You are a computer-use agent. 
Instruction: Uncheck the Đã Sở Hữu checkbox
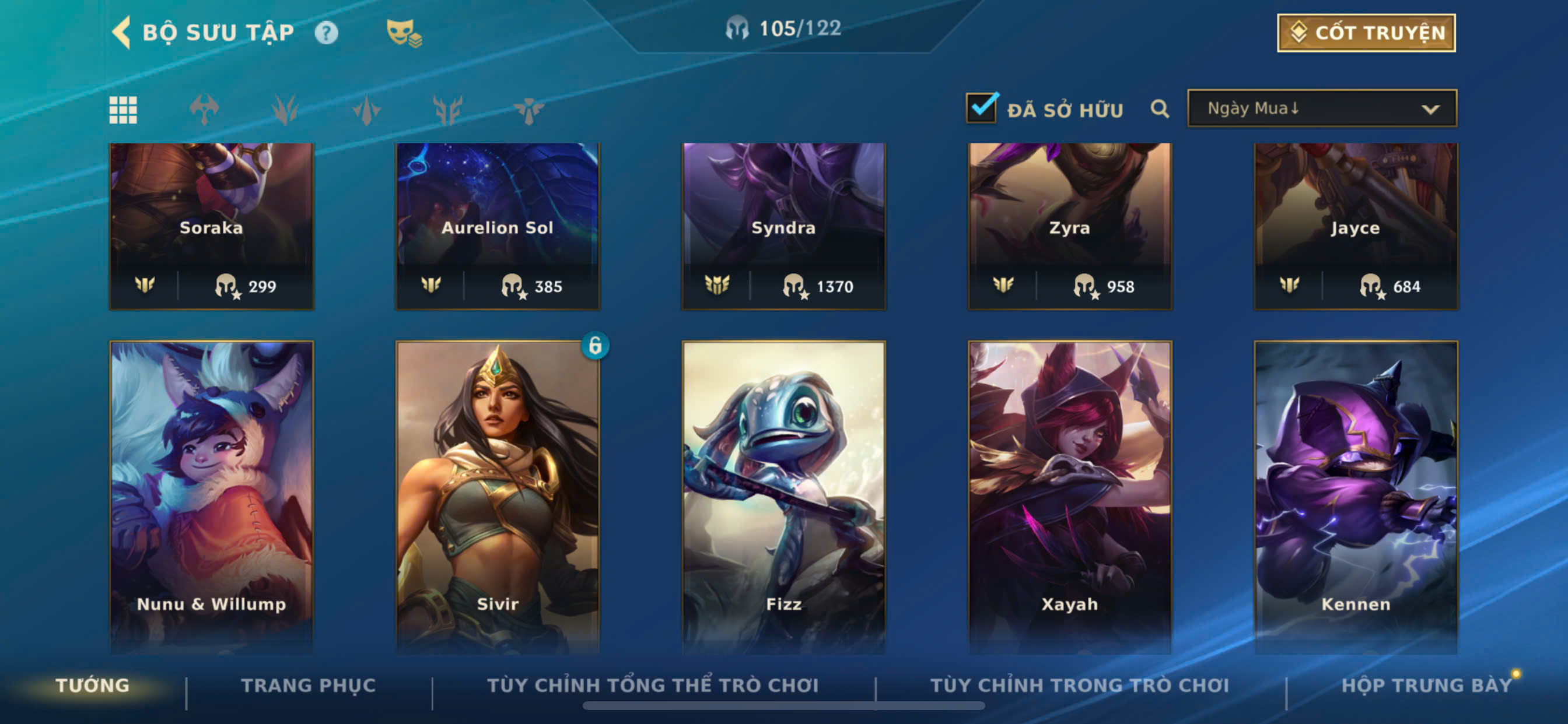[981, 108]
